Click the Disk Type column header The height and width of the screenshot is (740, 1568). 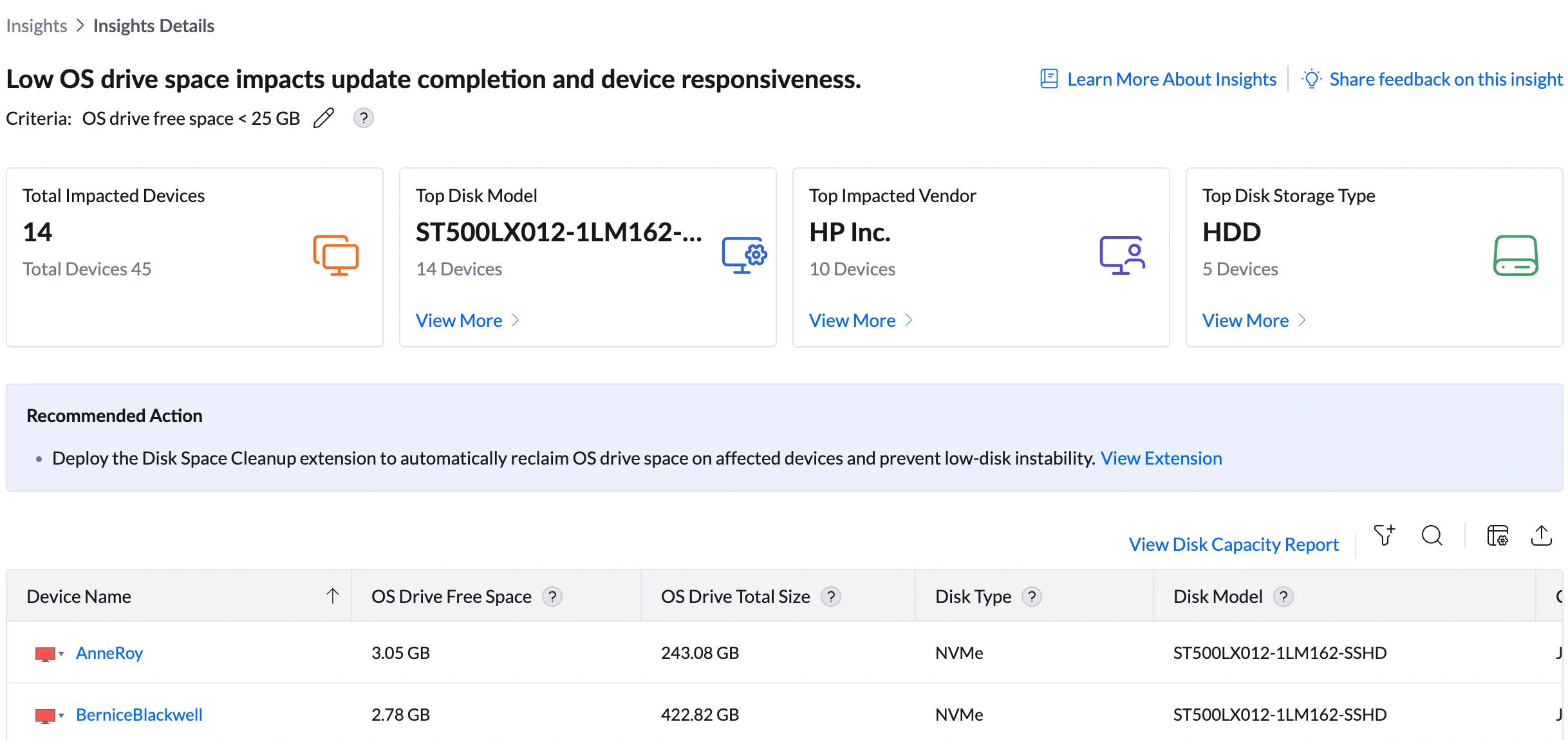point(1034,596)
